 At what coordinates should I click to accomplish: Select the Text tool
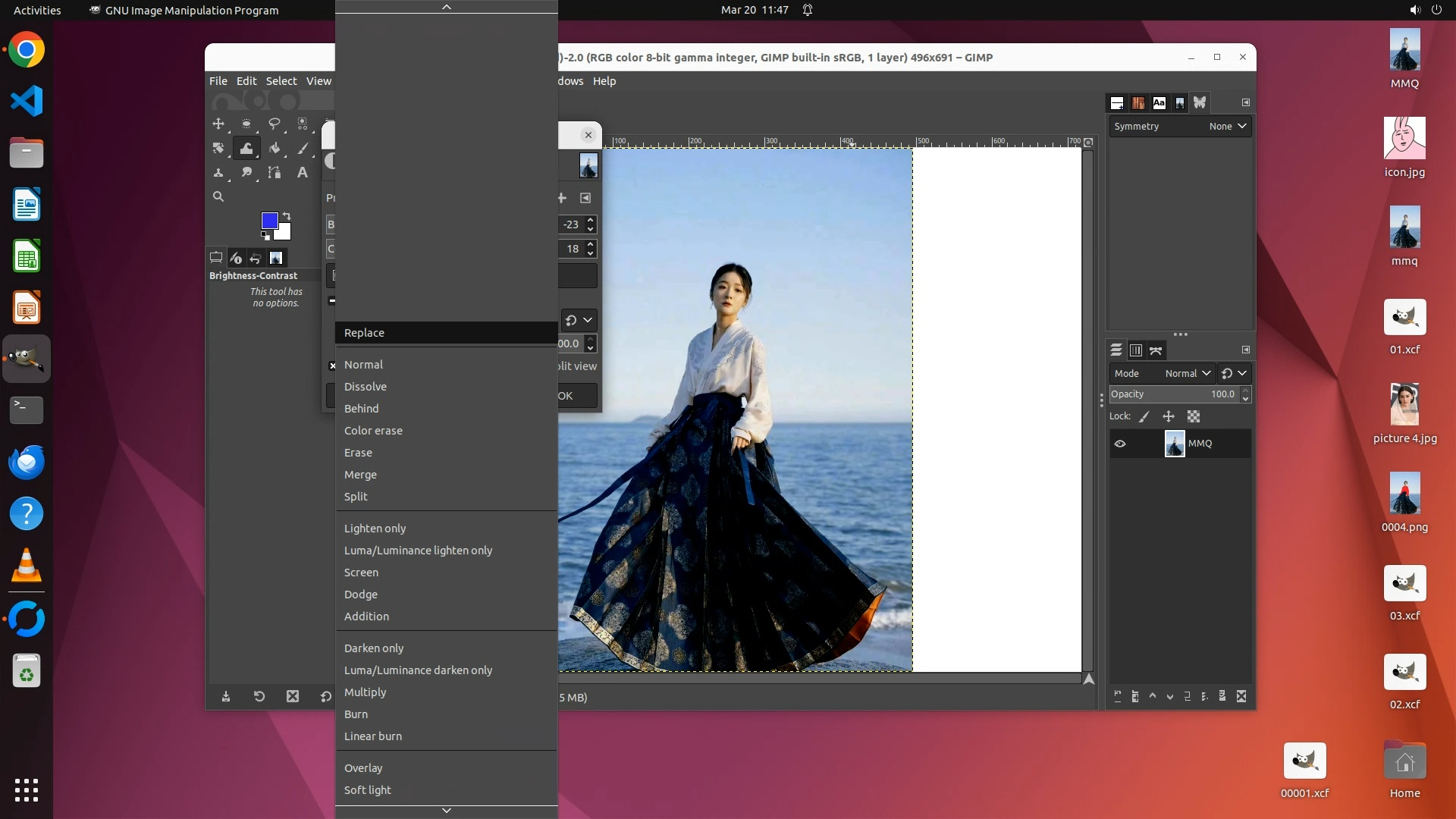[x=303, y=173]
